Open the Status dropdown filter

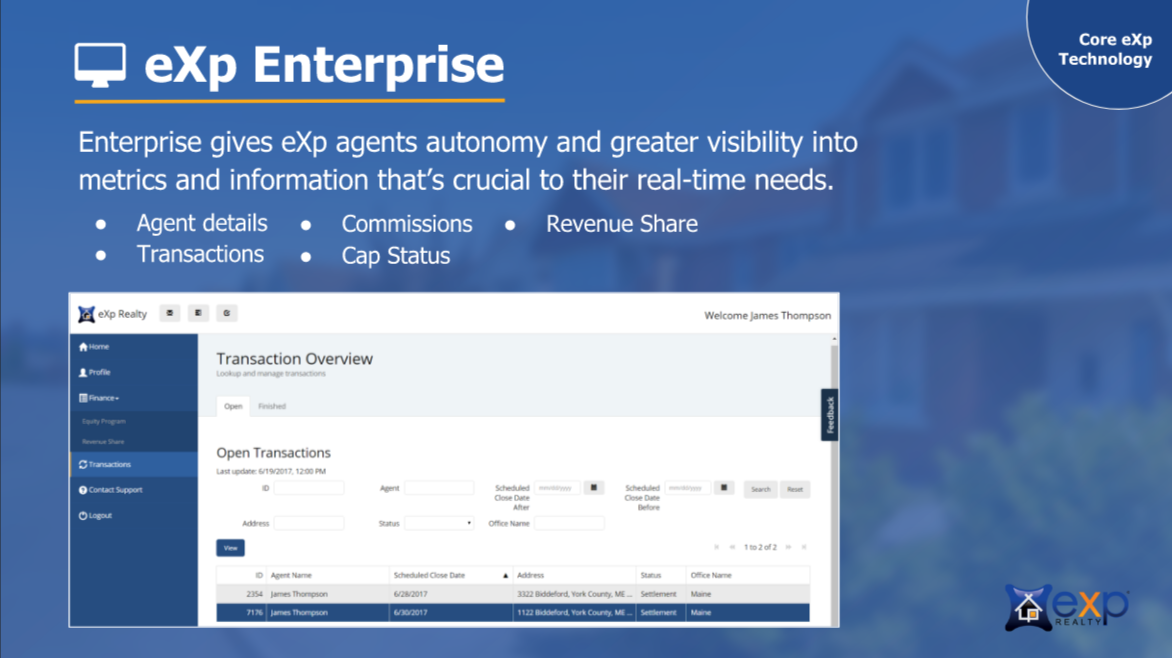439,523
